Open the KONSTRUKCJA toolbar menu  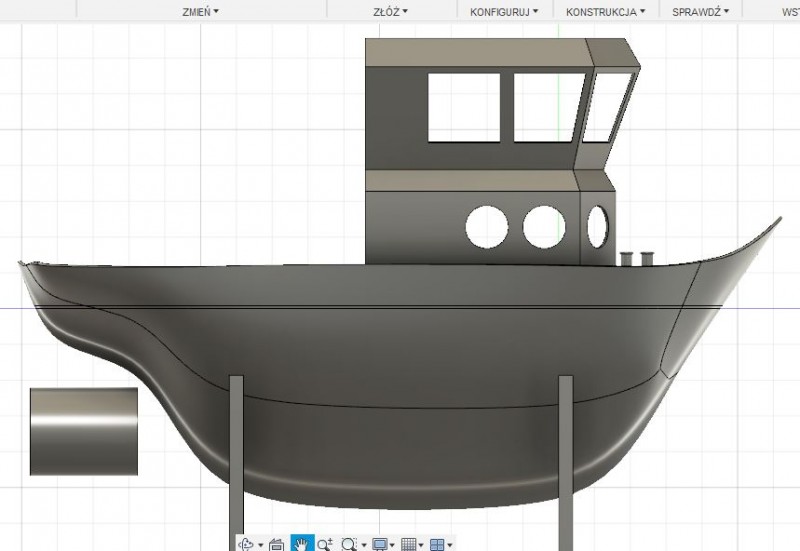click(x=606, y=12)
